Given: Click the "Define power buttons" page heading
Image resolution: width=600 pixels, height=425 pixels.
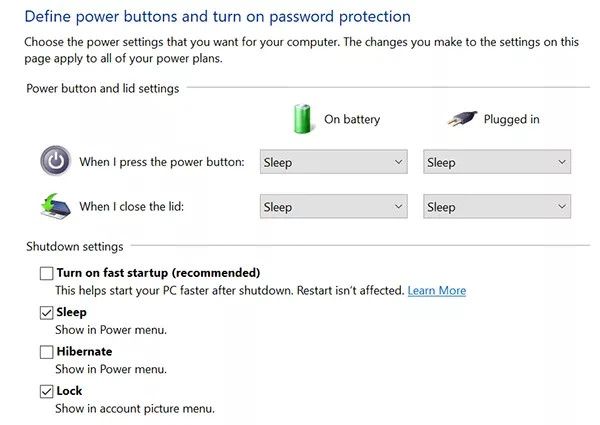Looking at the screenshot, I should (x=217, y=17).
